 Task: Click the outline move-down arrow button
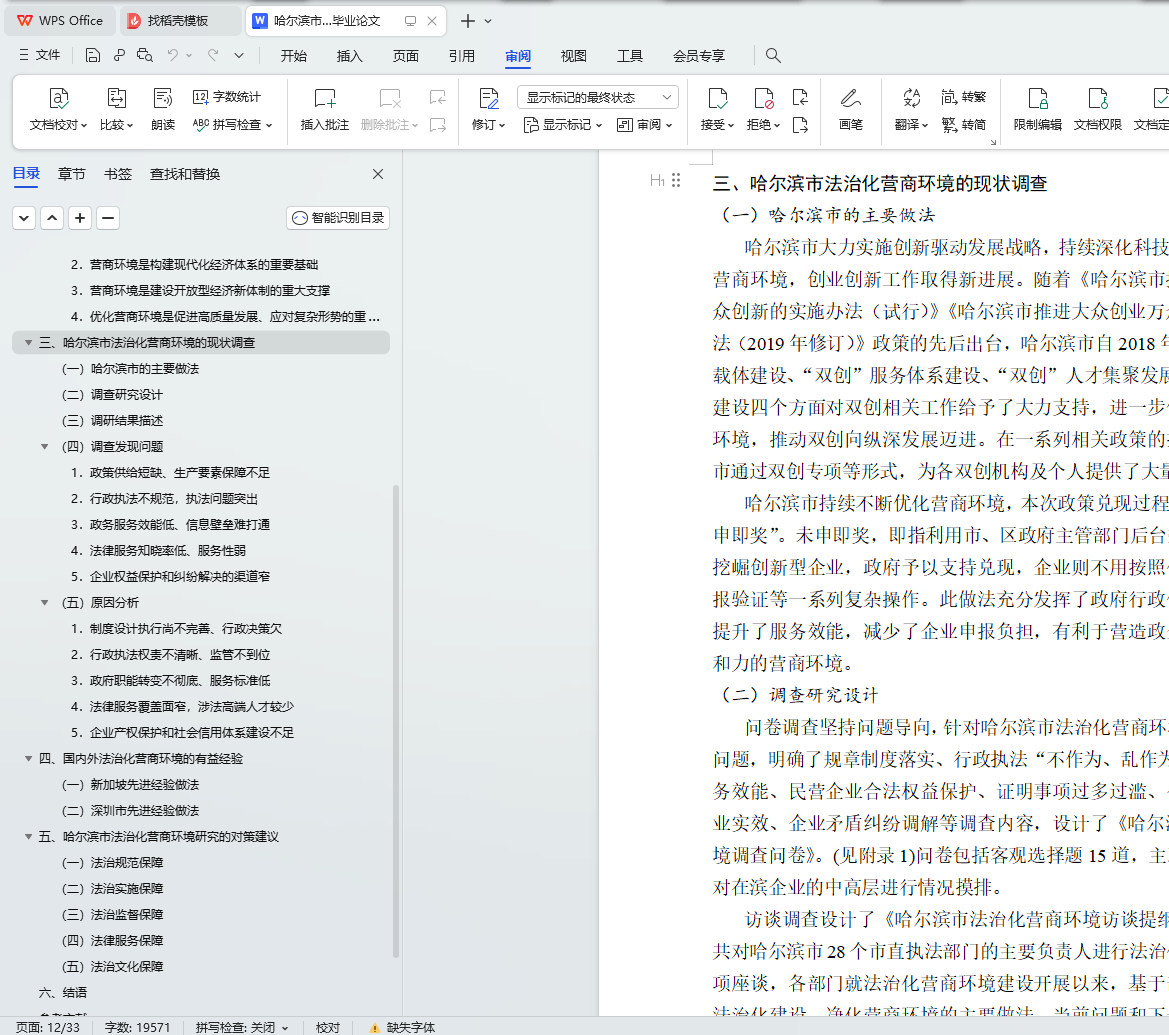tap(24, 218)
